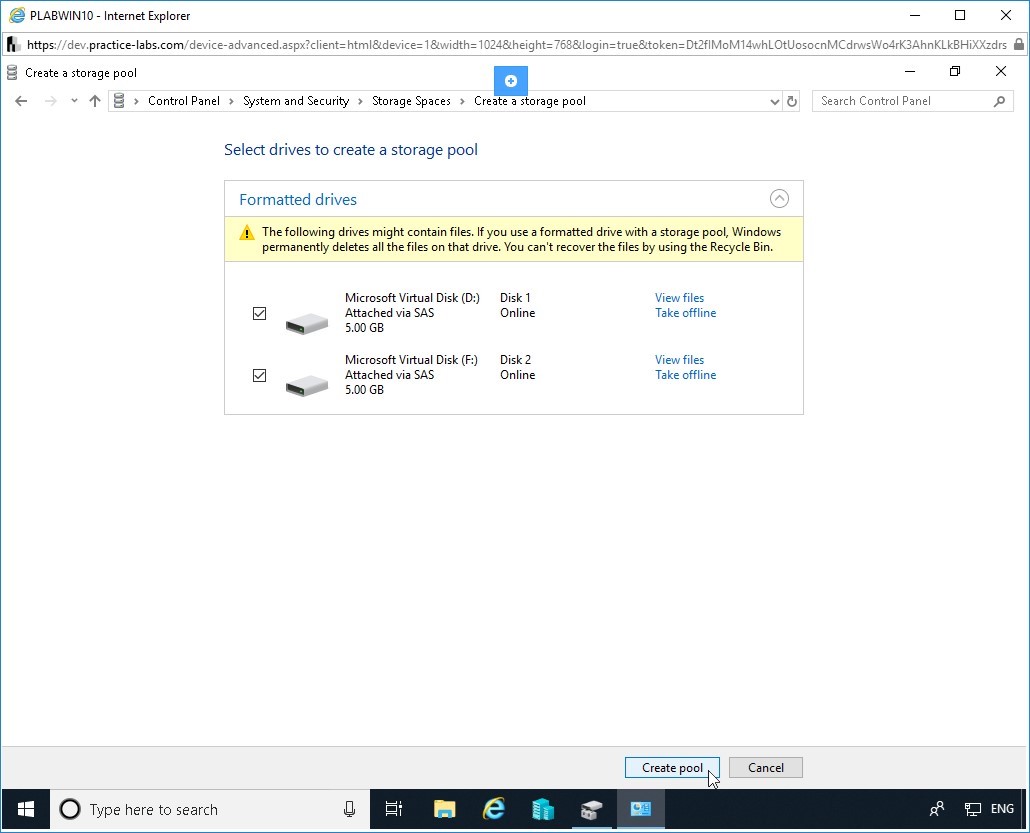The image size is (1030, 833).
Task: Expand chevron after Storage Spaces breadcrumb
Action: pyautogui.click(x=462, y=101)
